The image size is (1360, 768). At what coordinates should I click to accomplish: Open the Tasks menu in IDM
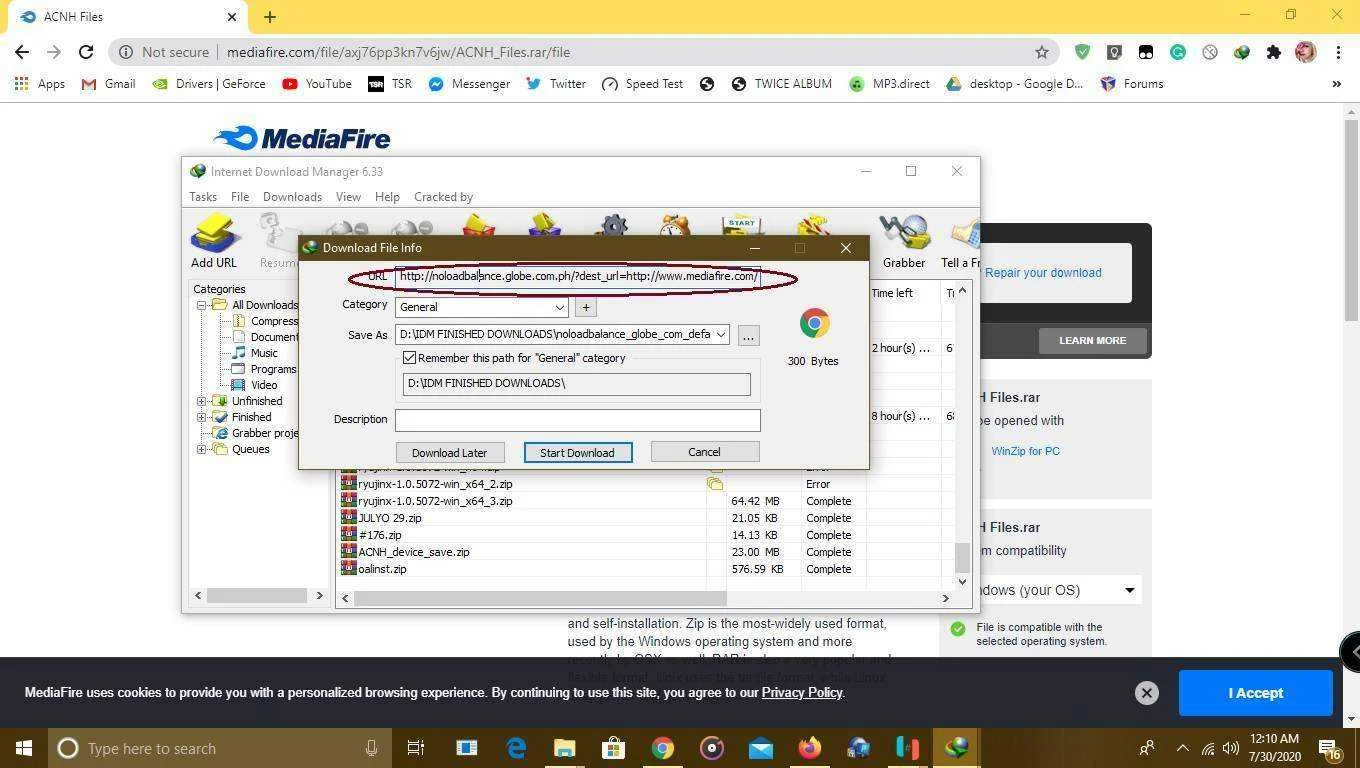click(x=203, y=197)
